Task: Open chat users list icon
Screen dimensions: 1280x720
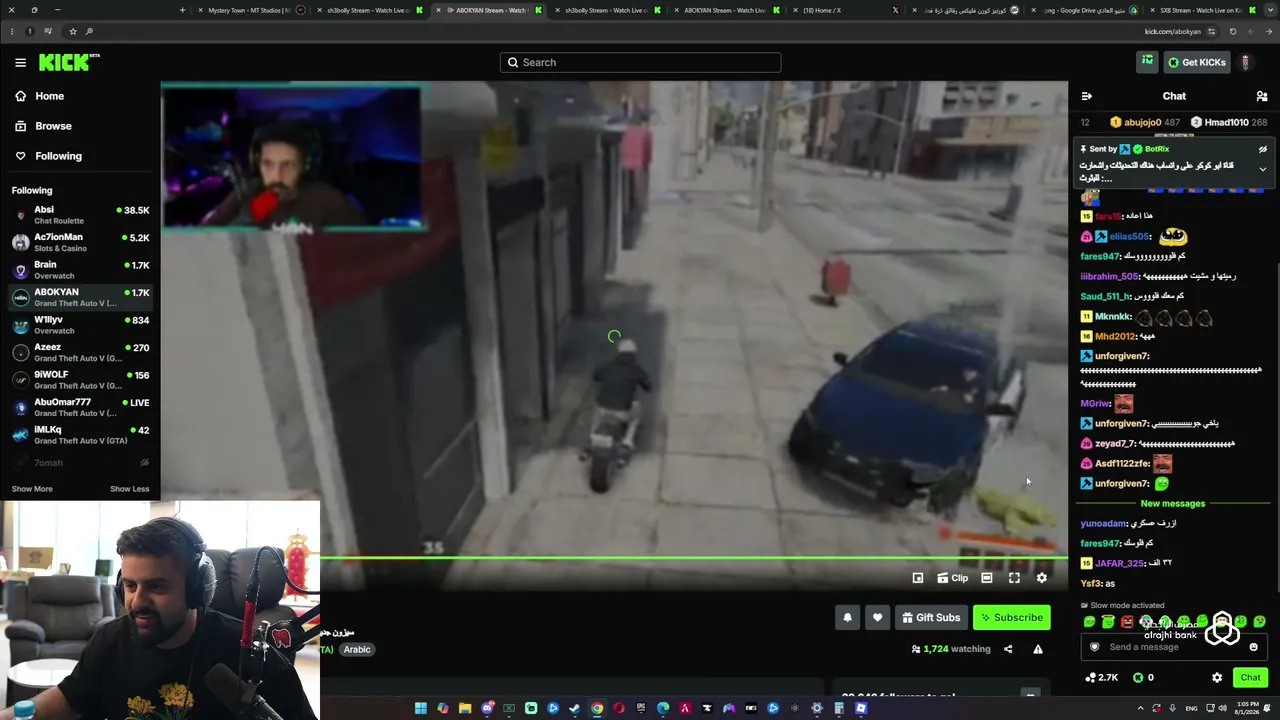Action: 1262,97
